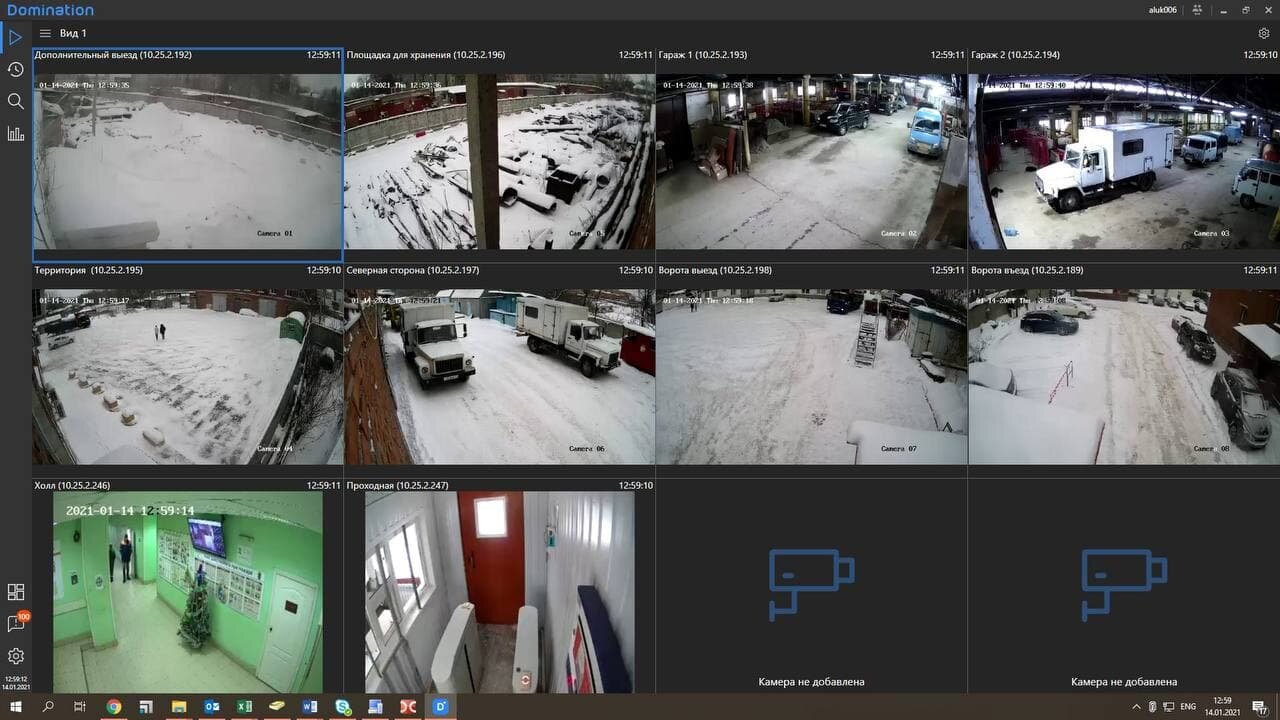Open File Explorer from the taskbar
This screenshot has width=1280, height=720.
tap(179, 707)
